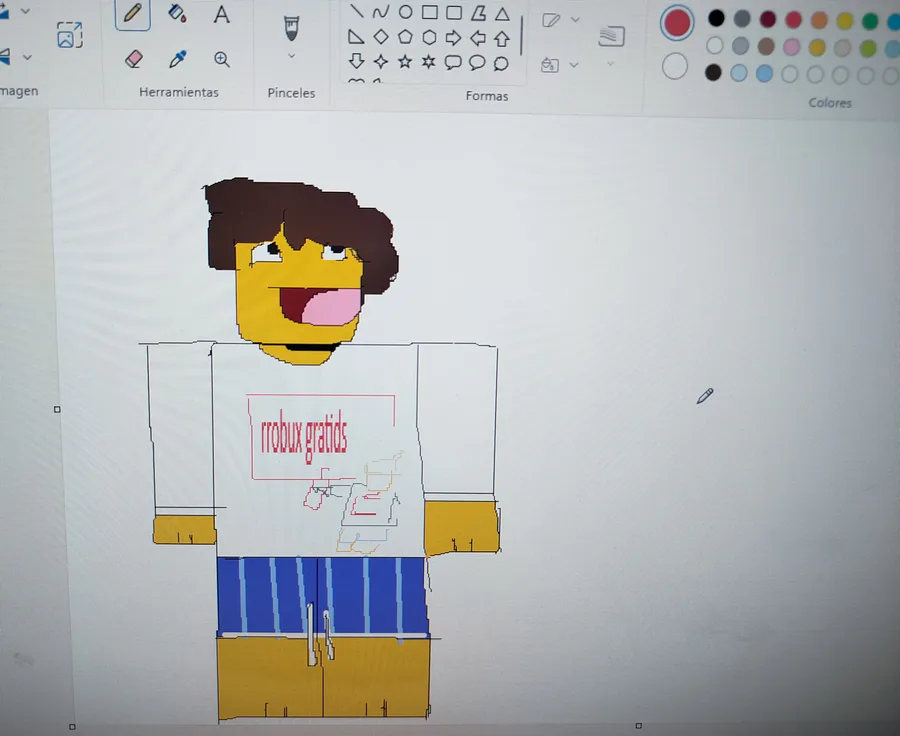The image size is (900, 736).
Task: Choose the Triangle shape
Action: (x=502, y=14)
